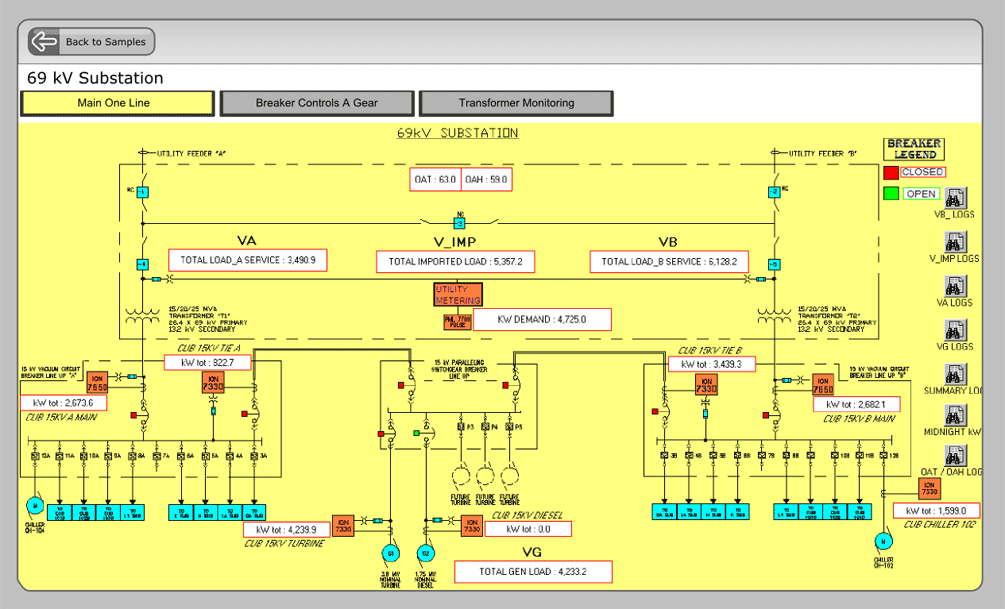Open the MIDNIGHT kW binoculars icon
The image size is (1005, 609).
click(x=955, y=415)
